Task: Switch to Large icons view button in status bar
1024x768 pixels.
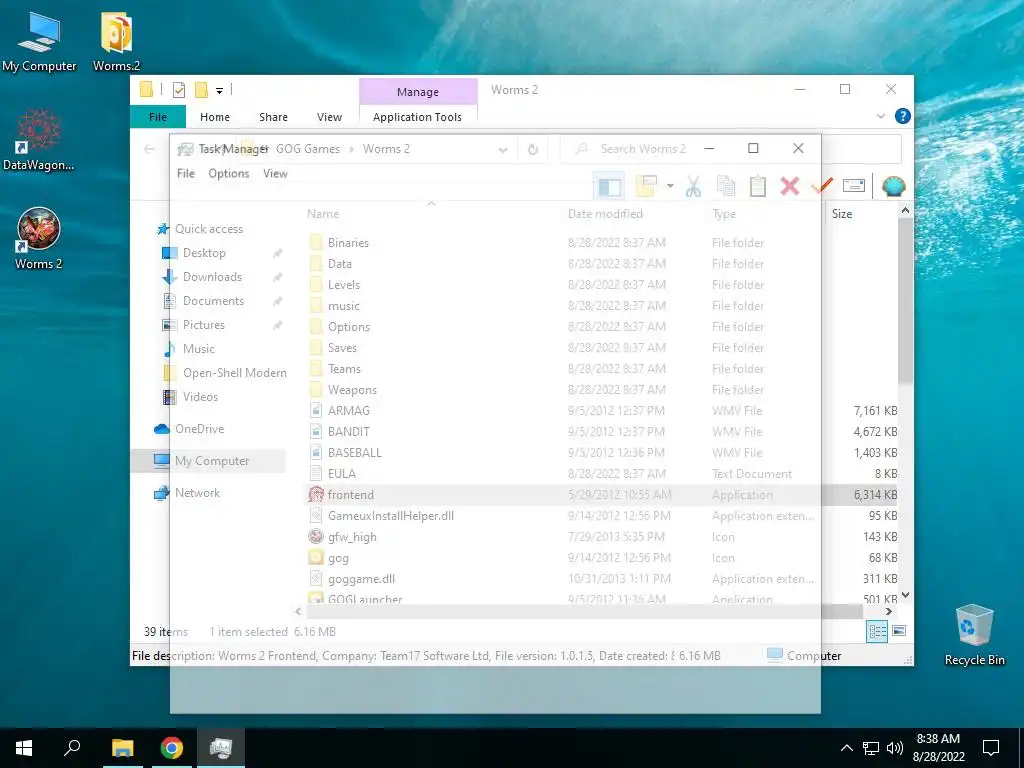Action: [899, 631]
